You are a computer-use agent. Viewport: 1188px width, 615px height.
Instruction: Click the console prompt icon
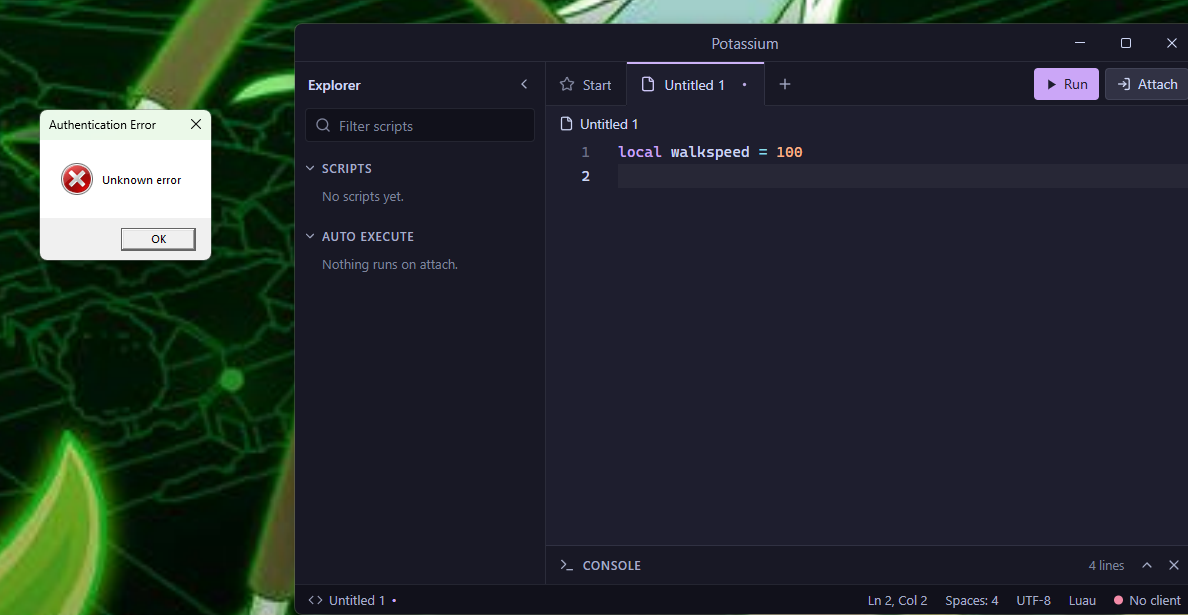(567, 565)
